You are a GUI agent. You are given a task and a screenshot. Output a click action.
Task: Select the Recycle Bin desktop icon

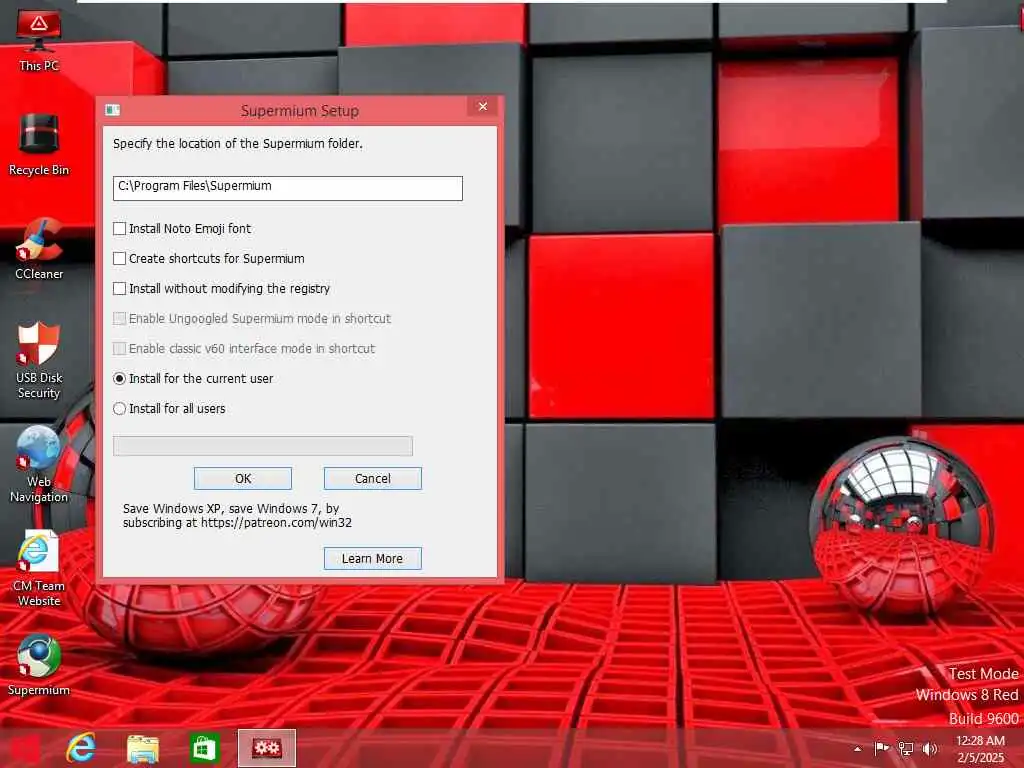pos(39,144)
